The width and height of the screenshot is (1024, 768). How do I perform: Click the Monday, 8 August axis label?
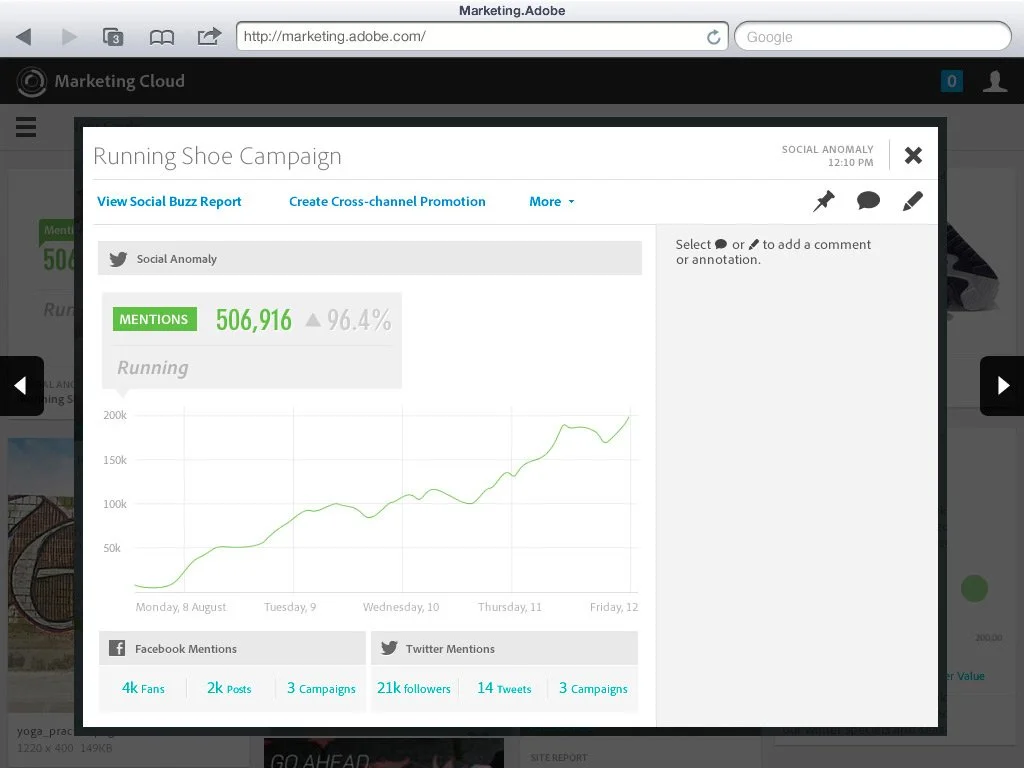tap(181, 607)
